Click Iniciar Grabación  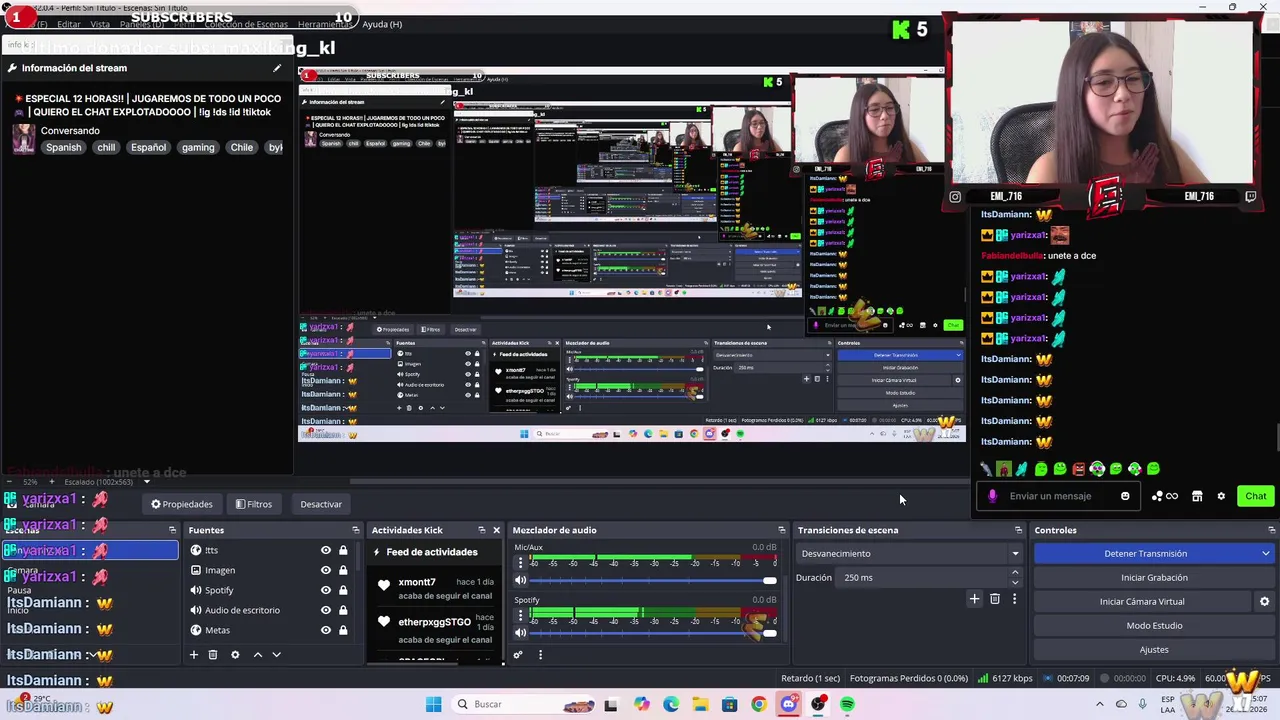click(x=1154, y=577)
